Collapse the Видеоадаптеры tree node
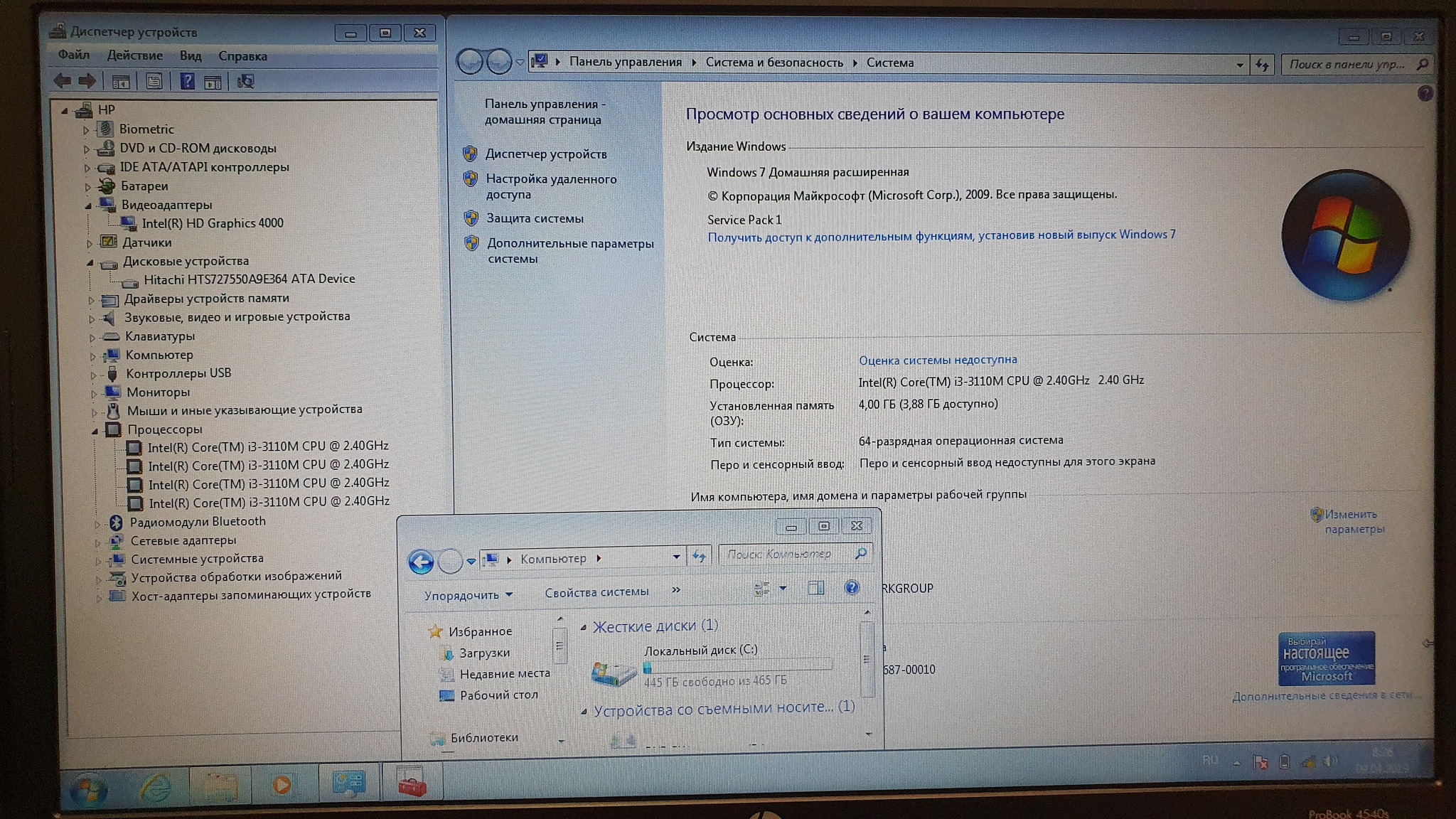Image resolution: width=1456 pixels, height=819 pixels. click(x=89, y=206)
